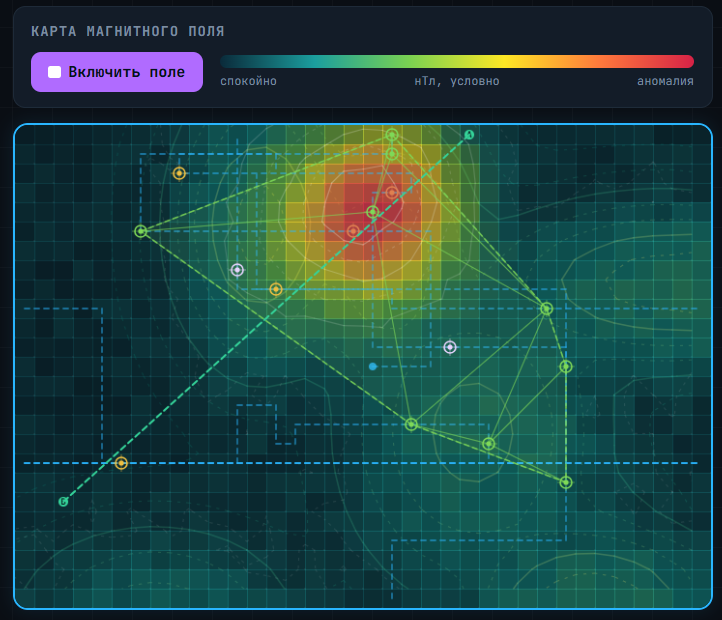Select the green node at the red hotspot center
The image size is (722, 620).
373,212
